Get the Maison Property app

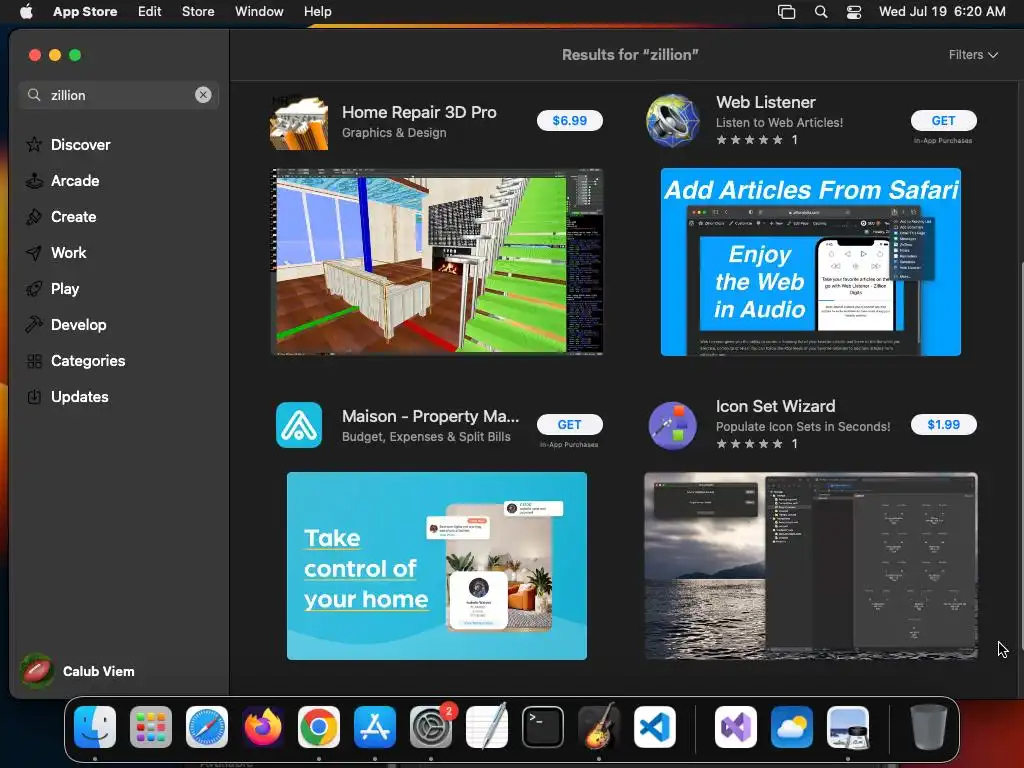569,424
